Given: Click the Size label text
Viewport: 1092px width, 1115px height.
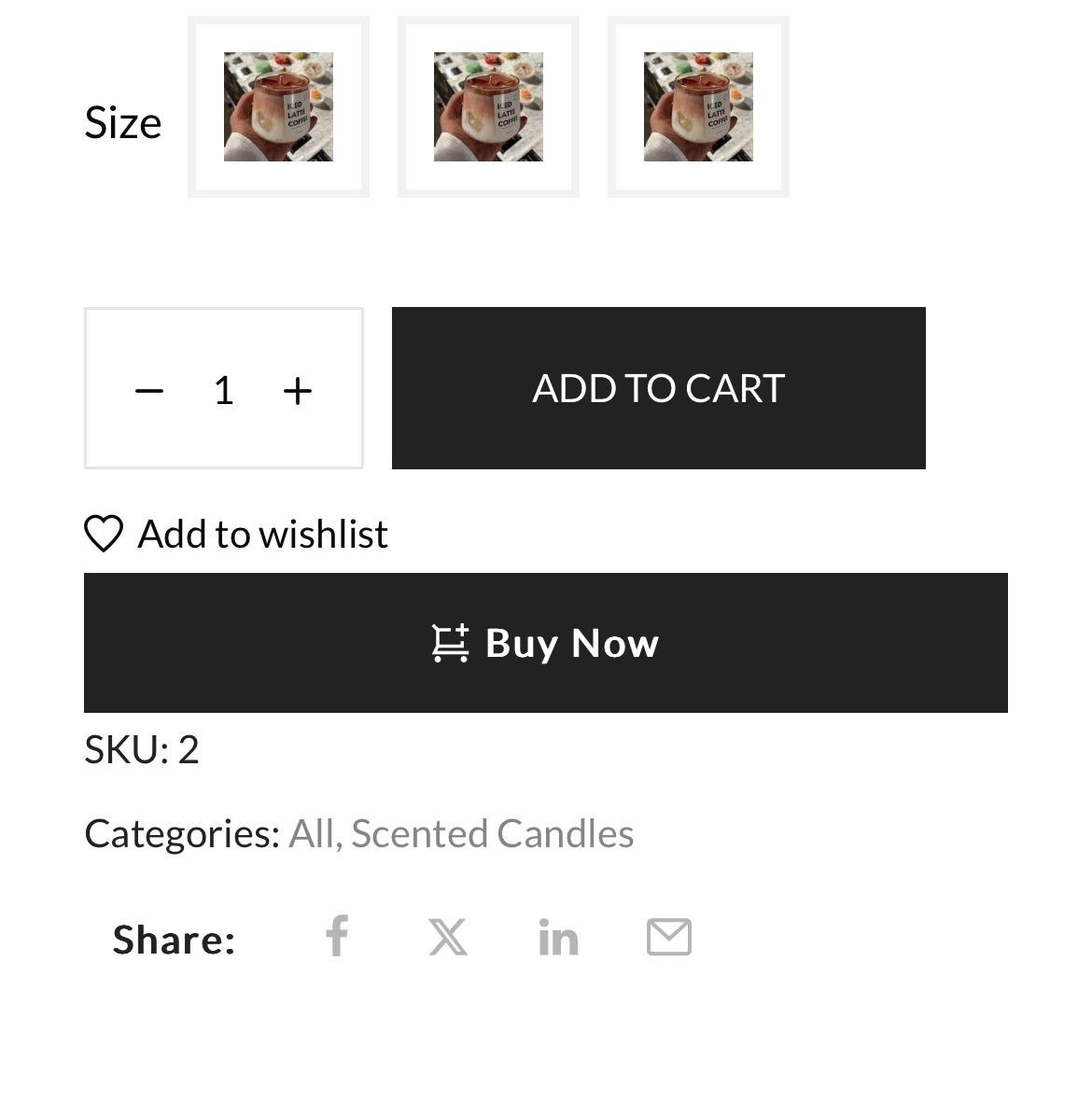Looking at the screenshot, I should click(x=123, y=122).
